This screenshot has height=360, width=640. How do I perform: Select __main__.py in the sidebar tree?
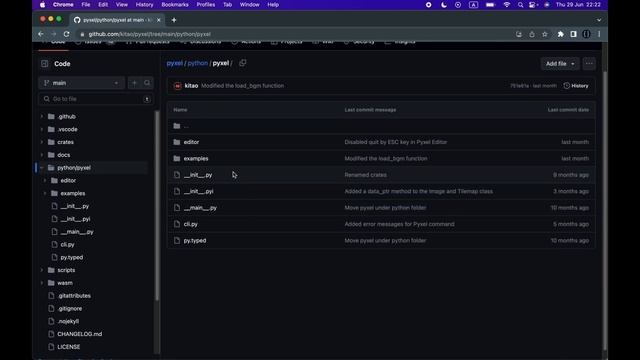pyautogui.click(x=77, y=232)
